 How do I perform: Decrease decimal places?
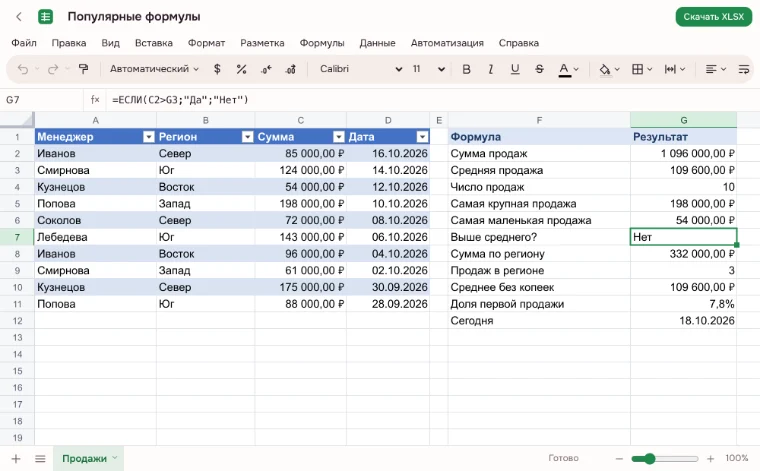coord(266,69)
